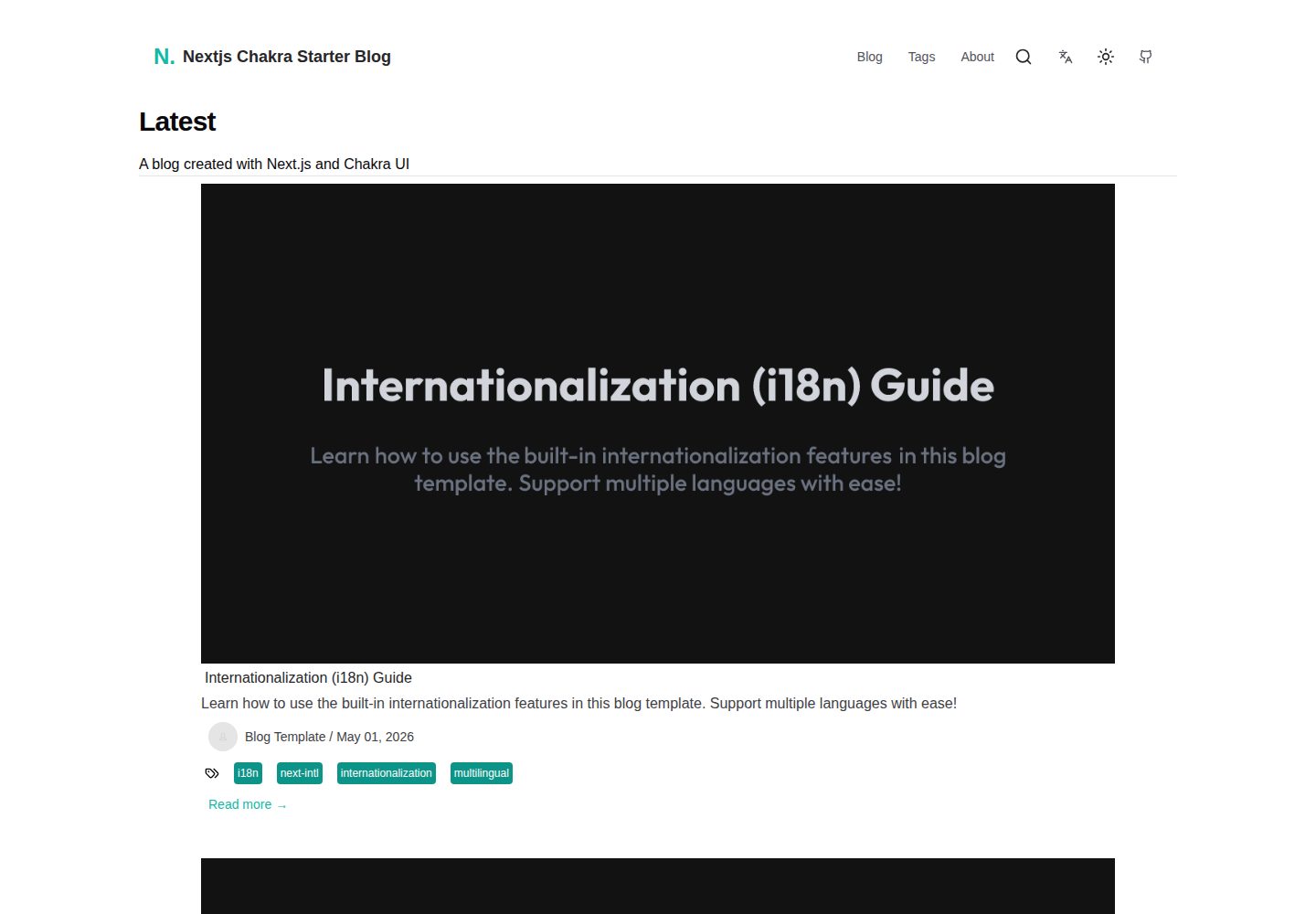Image resolution: width=1316 pixels, height=914 pixels.
Task: Click the "Blog Template / May 01, 2026" text
Action: pyautogui.click(x=329, y=737)
